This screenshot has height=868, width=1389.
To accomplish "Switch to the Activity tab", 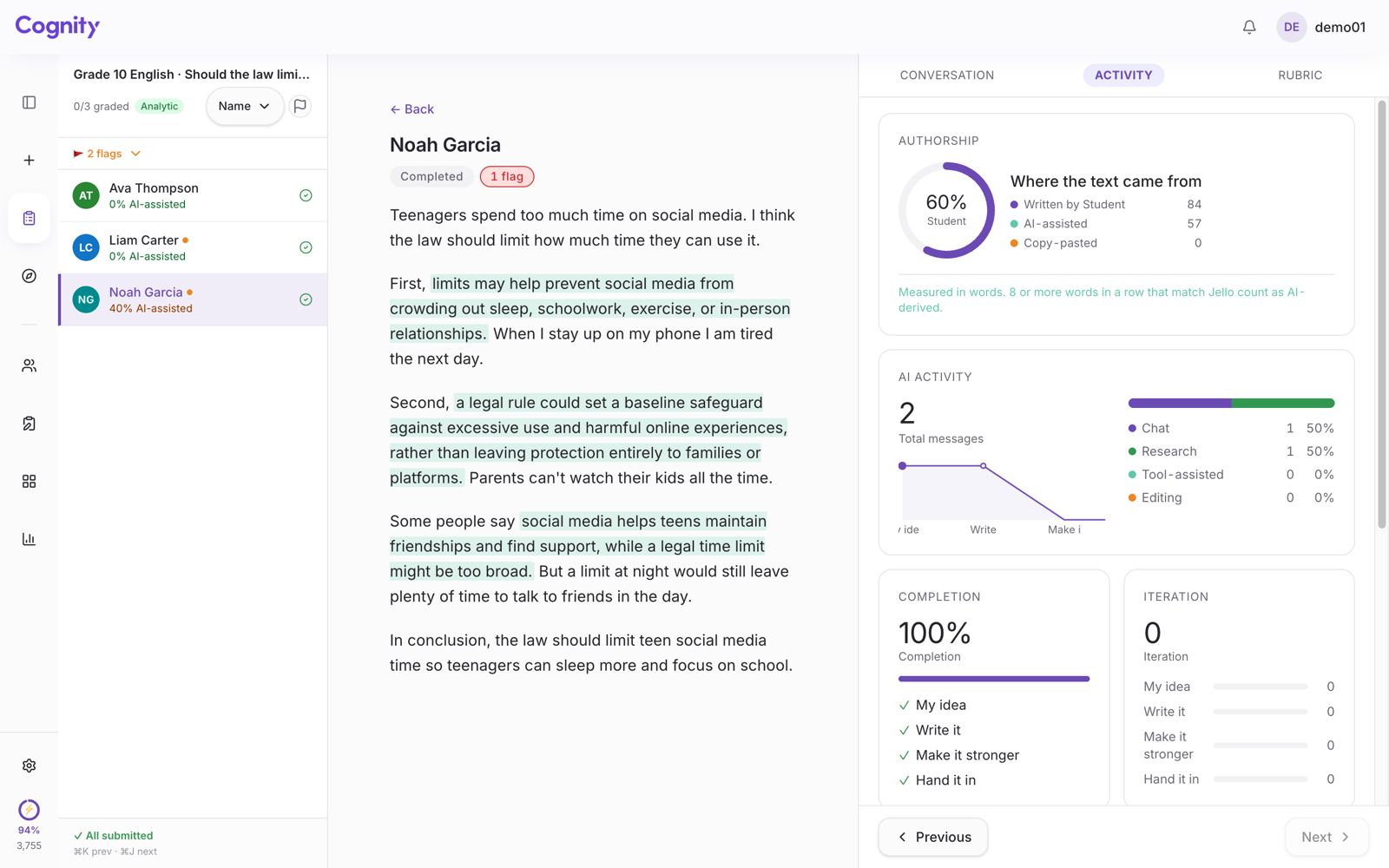I will tap(1123, 76).
